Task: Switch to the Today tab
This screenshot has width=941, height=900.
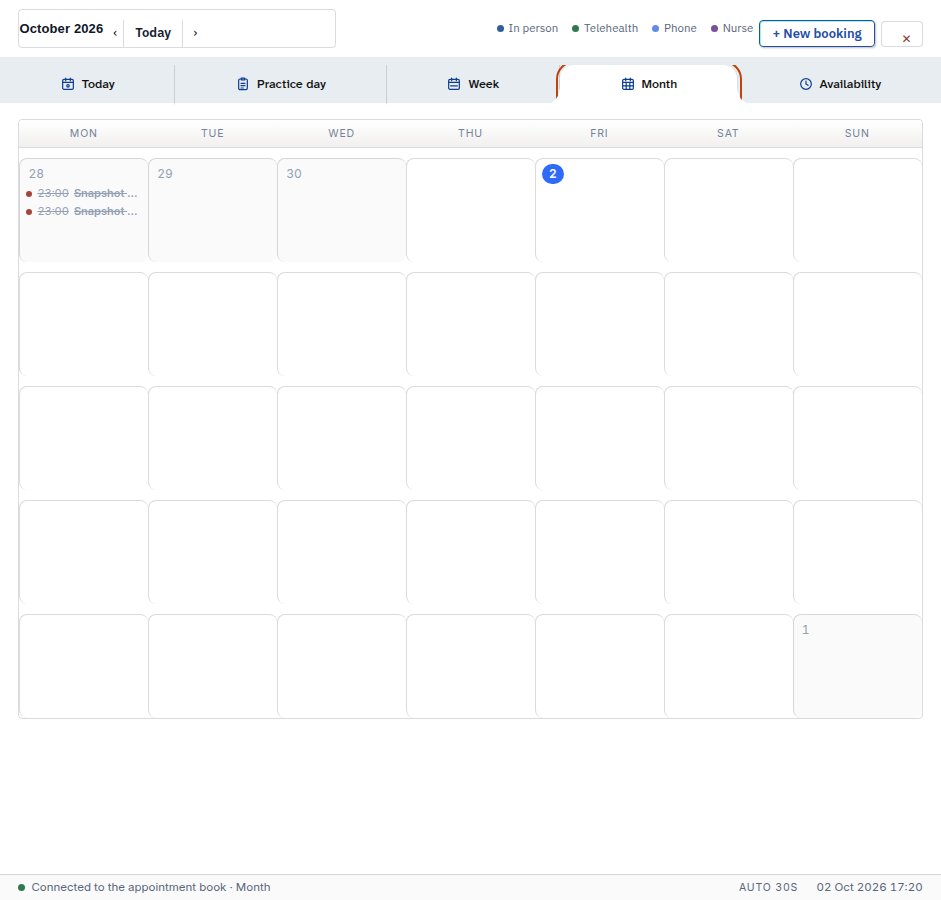Action: [x=88, y=84]
